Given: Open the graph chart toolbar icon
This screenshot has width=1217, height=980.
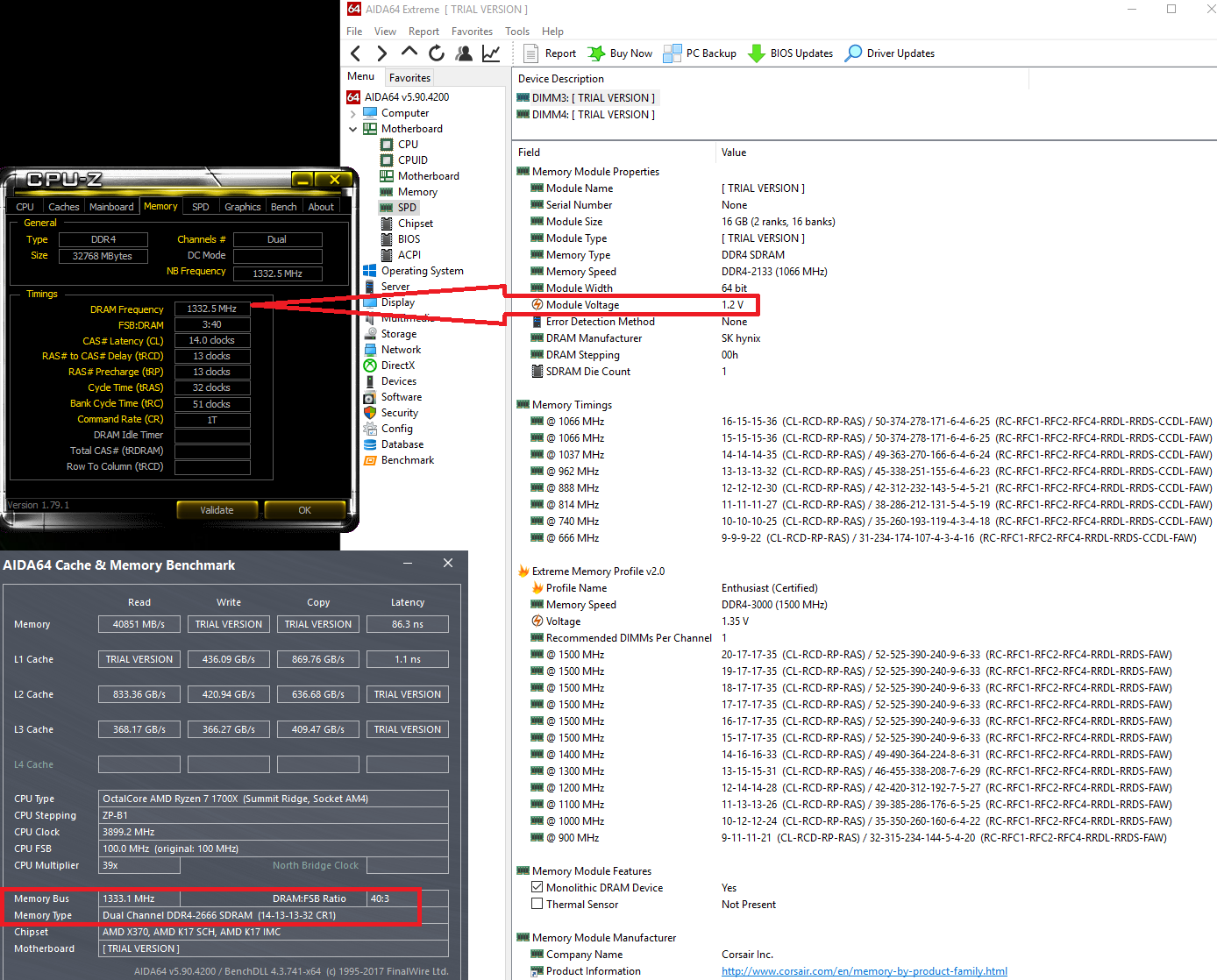Looking at the screenshot, I should [x=491, y=53].
